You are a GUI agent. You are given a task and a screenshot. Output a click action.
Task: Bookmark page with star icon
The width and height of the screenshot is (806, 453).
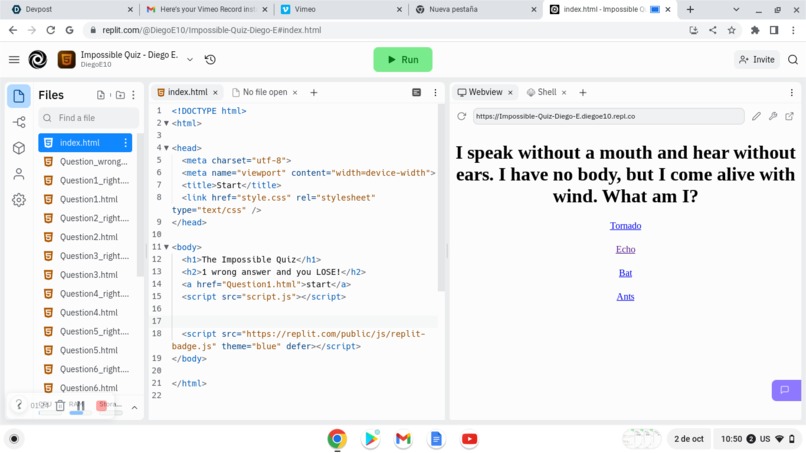[x=731, y=30]
